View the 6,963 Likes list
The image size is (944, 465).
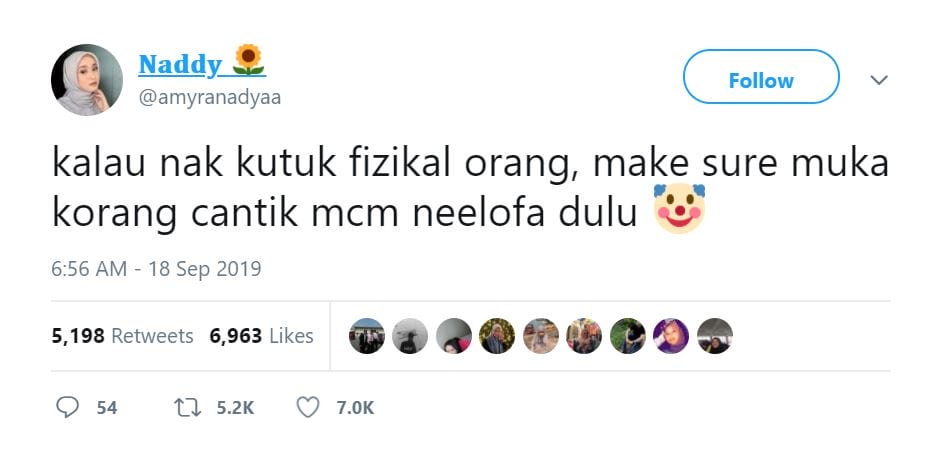click(x=261, y=336)
